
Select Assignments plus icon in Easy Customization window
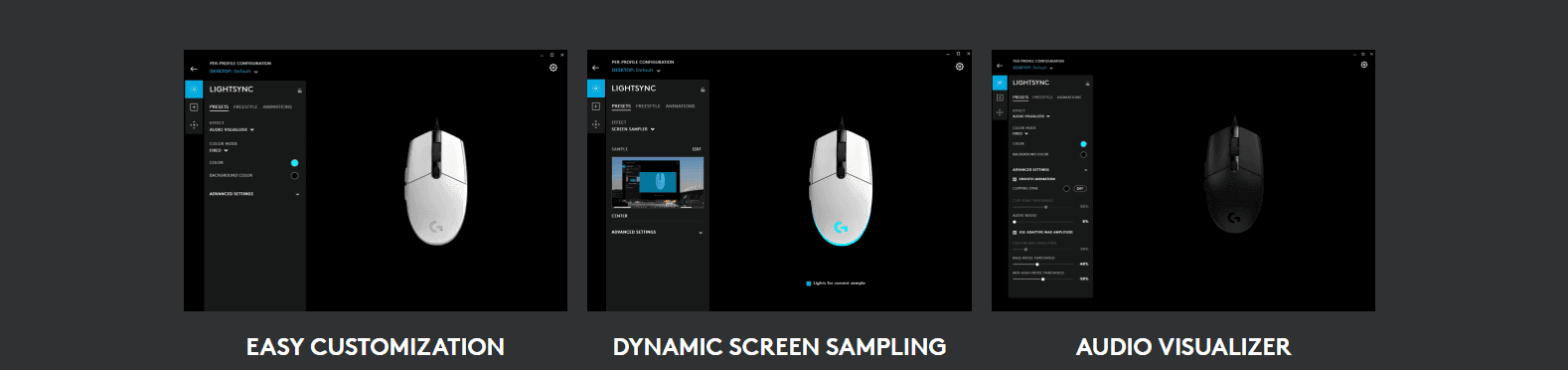(x=194, y=106)
